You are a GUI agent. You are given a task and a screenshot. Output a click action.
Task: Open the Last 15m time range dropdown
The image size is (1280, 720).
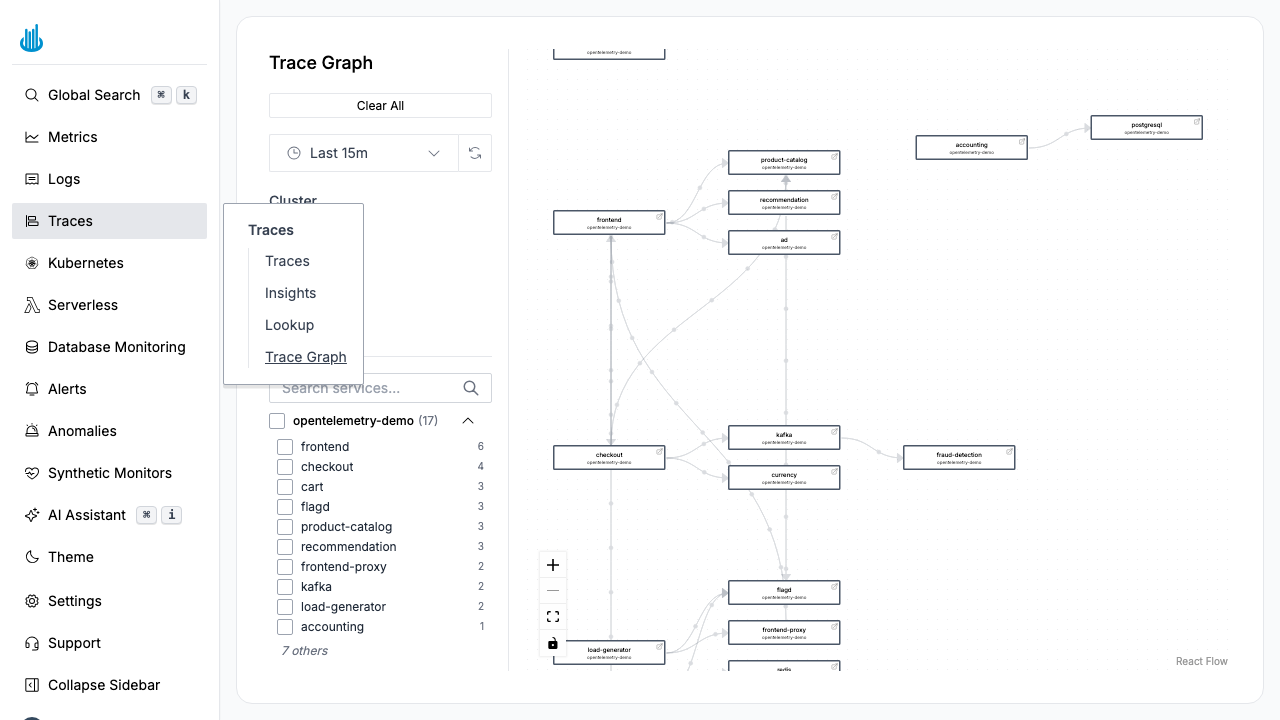[x=363, y=153]
